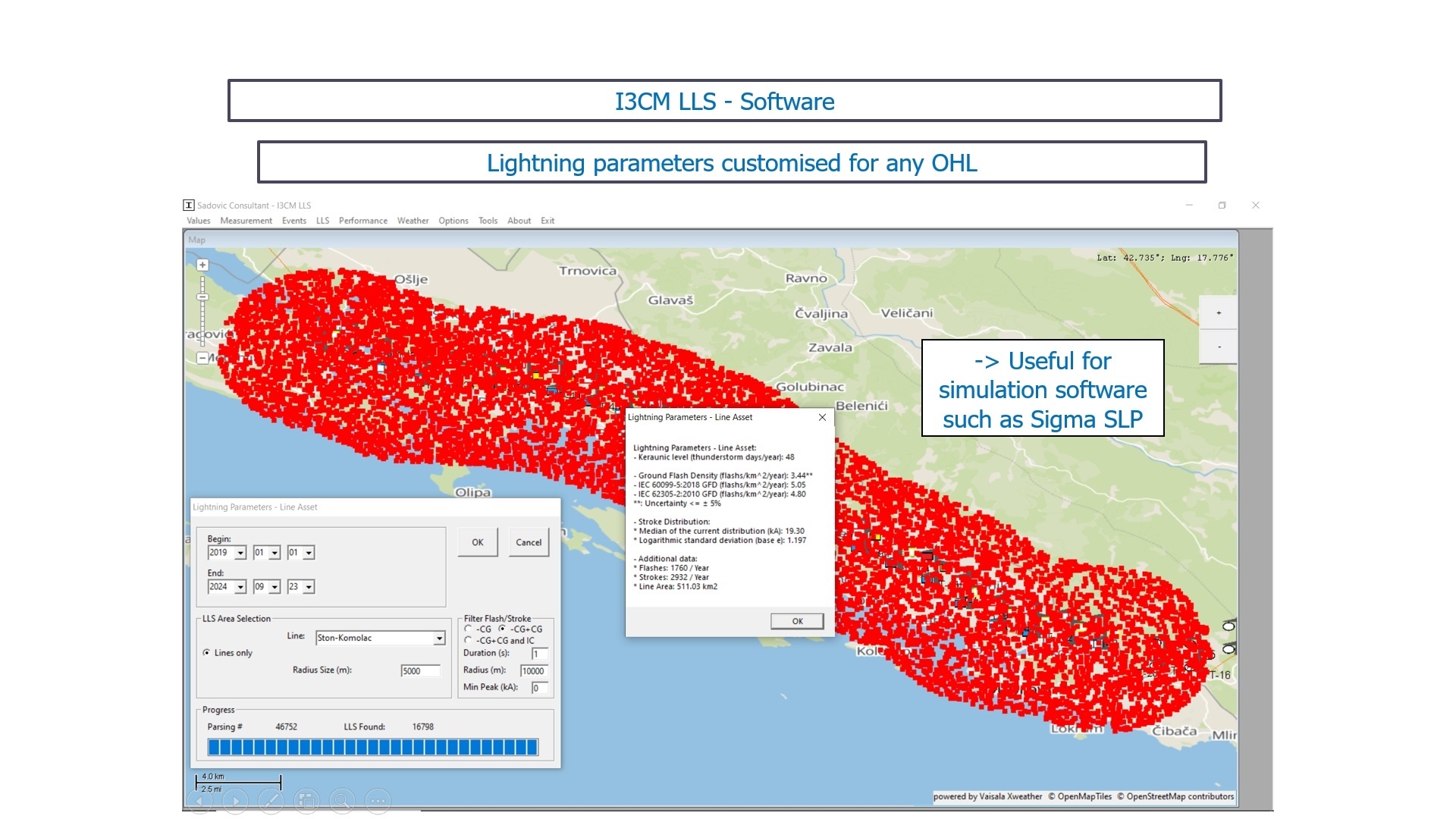This screenshot has width=1456, height=819.
Task: Click the magnifier zoom icon
Action: [342, 801]
